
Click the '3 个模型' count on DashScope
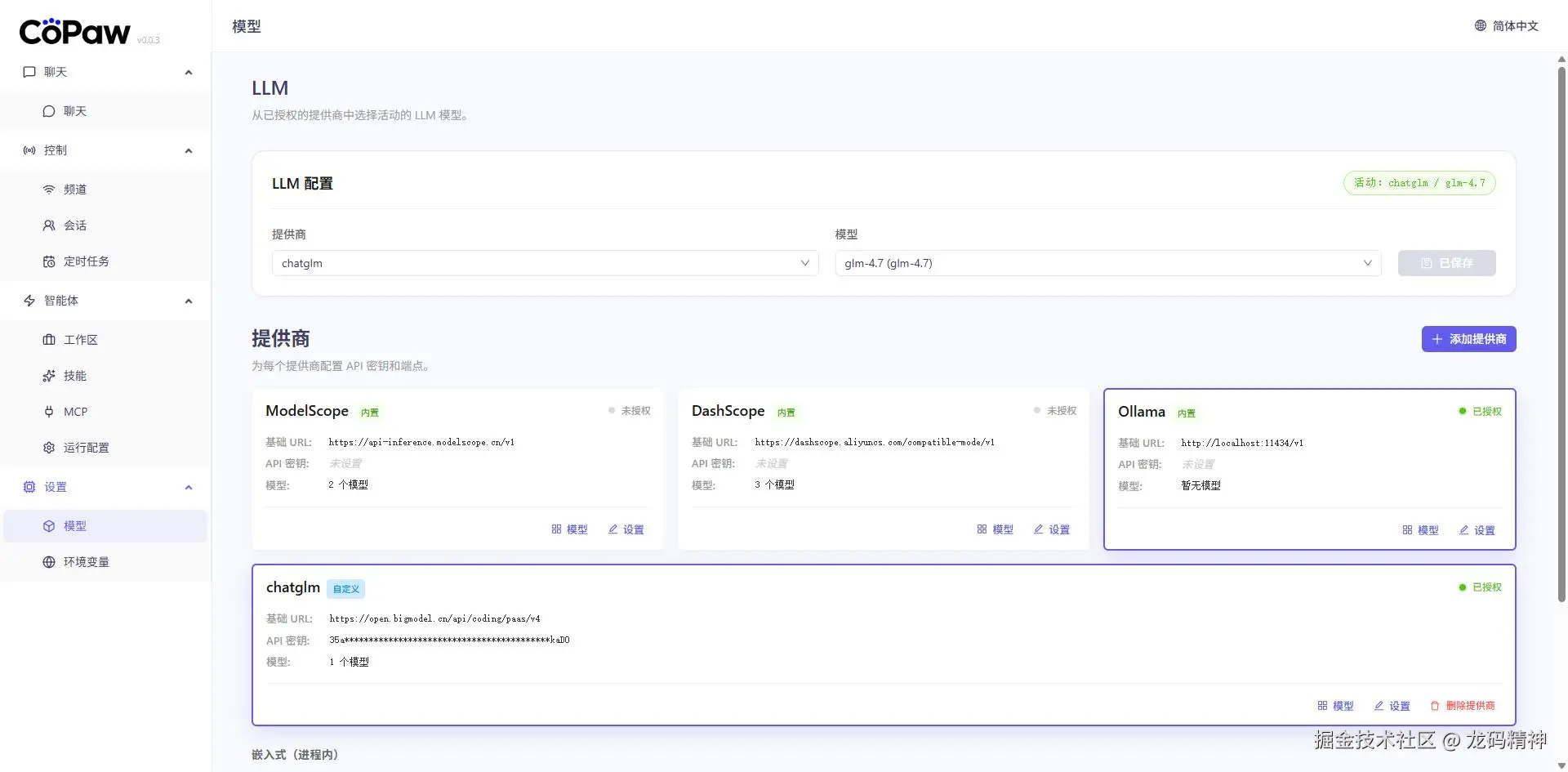[774, 484]
